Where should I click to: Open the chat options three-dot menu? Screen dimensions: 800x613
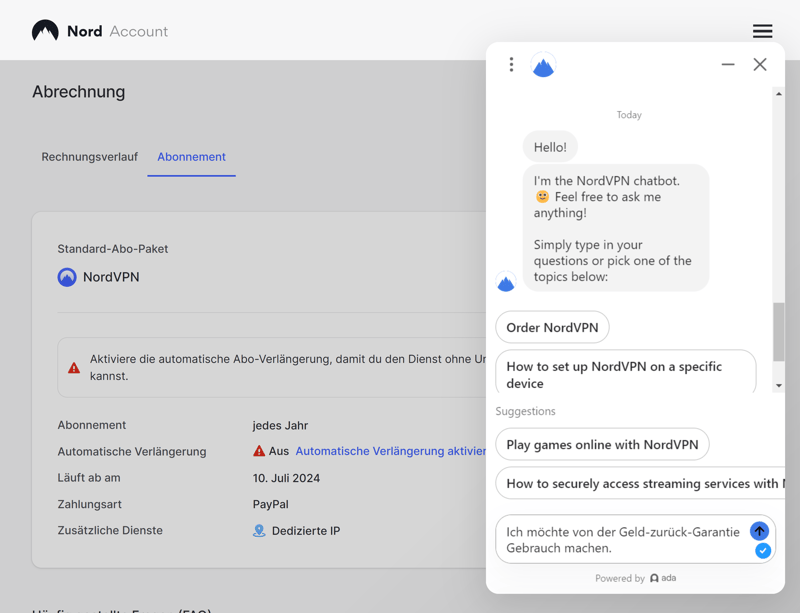[x=511, y=65]
